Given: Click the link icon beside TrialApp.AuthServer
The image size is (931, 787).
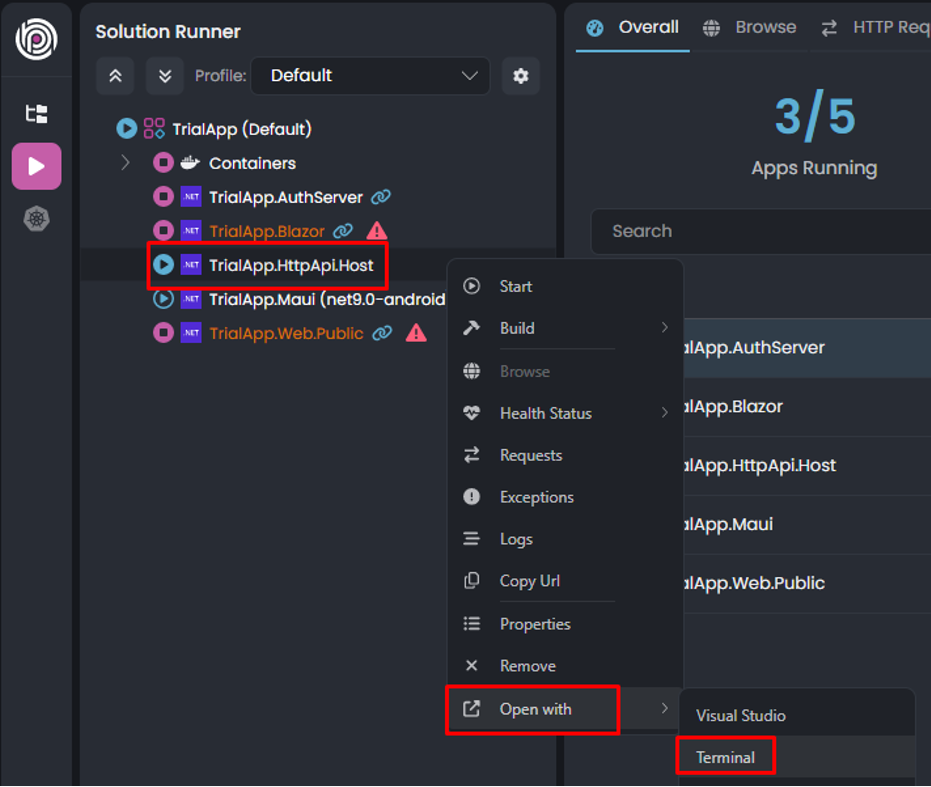Looking at the screenshot, I should point(380,197).
